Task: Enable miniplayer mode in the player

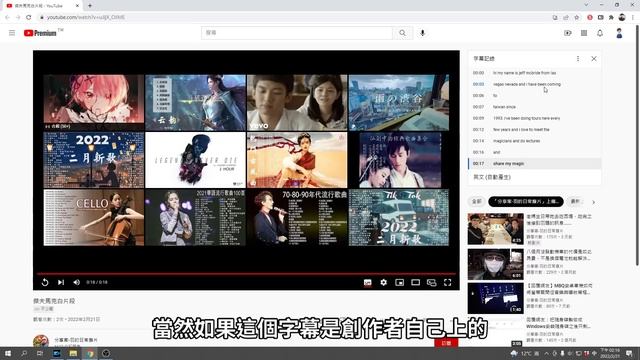Action: tap(399, 282)
